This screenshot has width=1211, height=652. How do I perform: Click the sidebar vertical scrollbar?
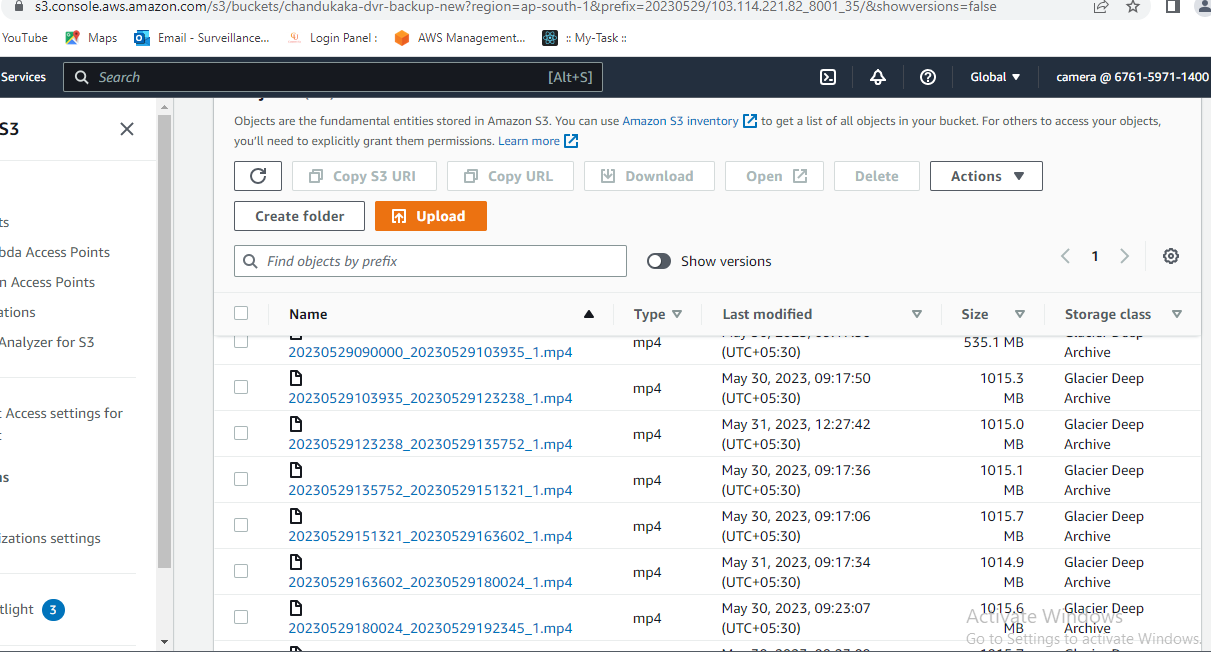tap(165, 340)
